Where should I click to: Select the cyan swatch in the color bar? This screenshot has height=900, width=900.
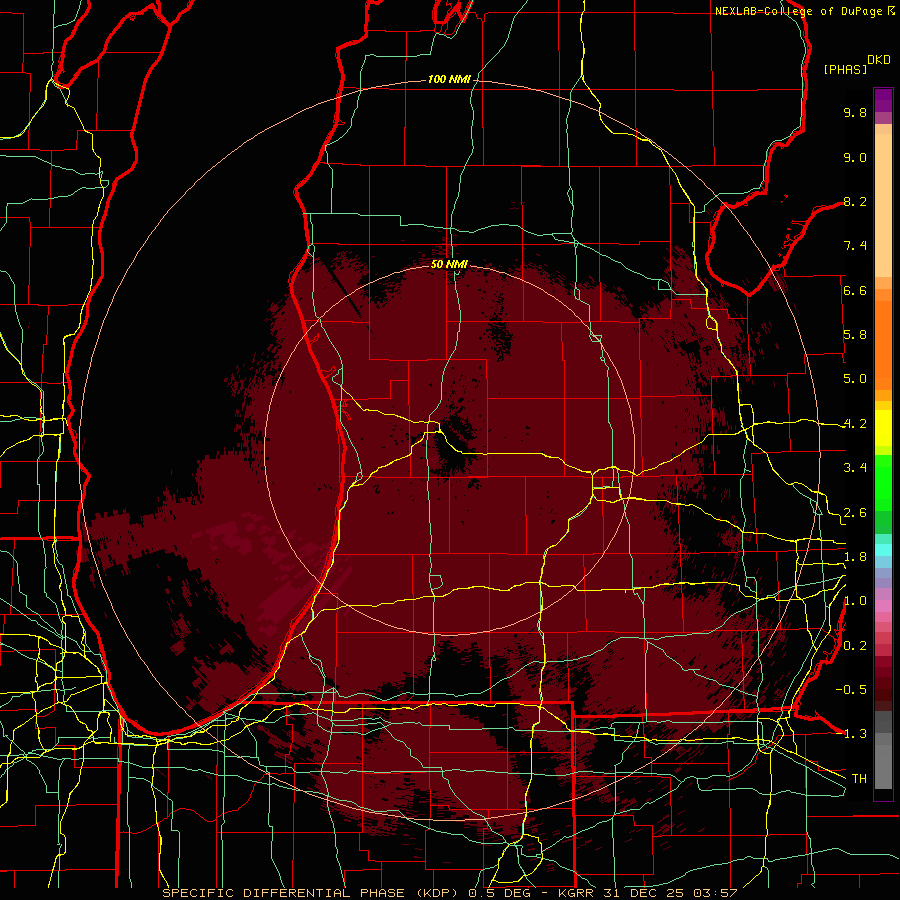coord(883,550)
